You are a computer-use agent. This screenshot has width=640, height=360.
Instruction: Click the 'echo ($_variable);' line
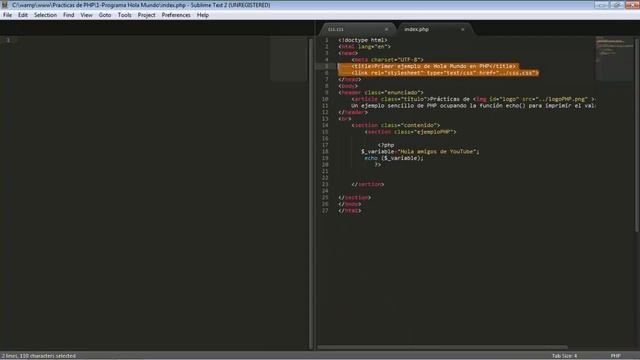tap(394, 158)
